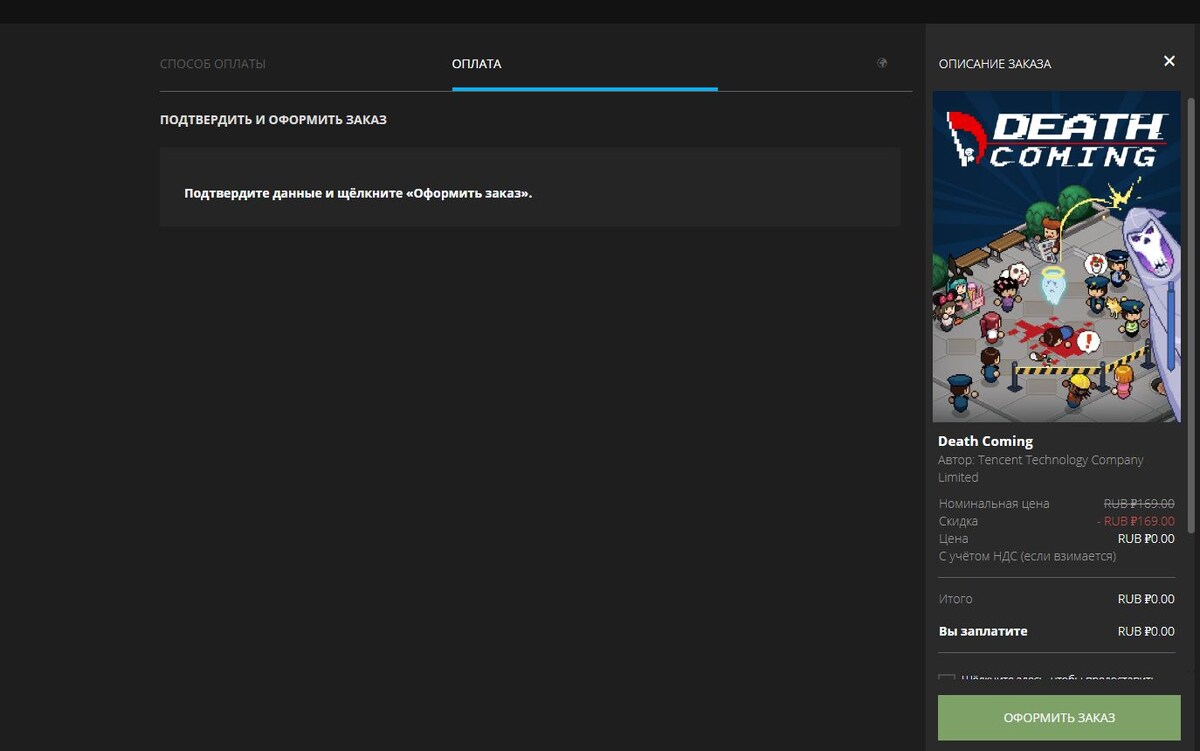Click the Подтвердите данные confirmation message

(358, 193)
